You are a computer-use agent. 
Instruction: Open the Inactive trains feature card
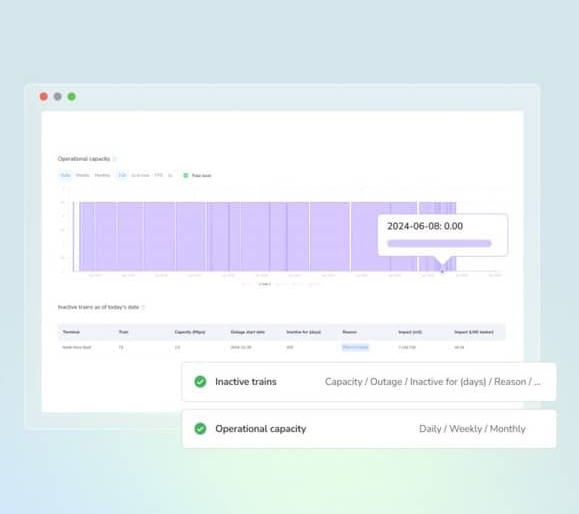coord(369,382)
